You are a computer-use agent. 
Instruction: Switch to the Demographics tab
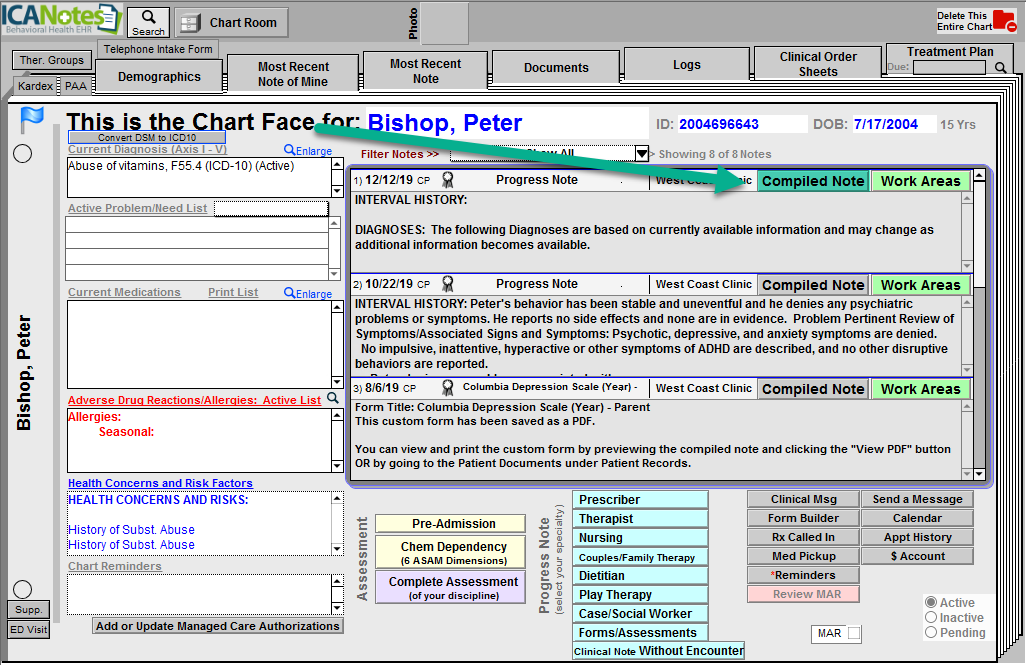tap(159, 77)
